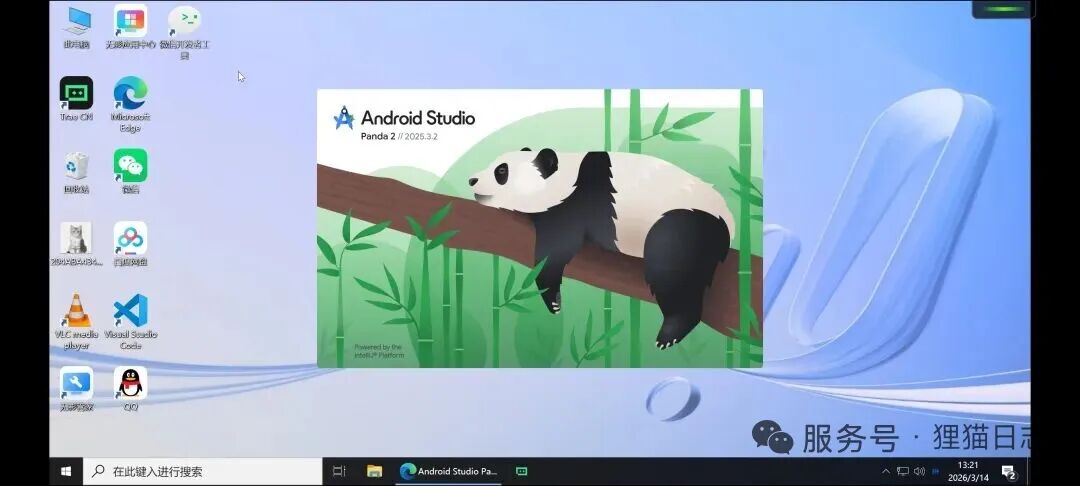Screen dimensions: 1080x486
Task: Open the clock showing 13:21
Action: click(x=968, y=472)
